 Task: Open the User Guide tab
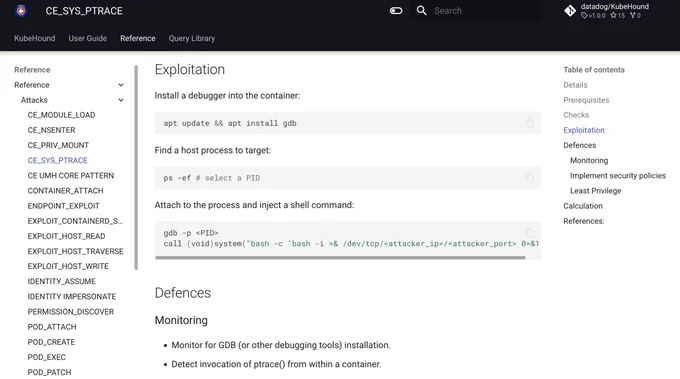(88, 38)
